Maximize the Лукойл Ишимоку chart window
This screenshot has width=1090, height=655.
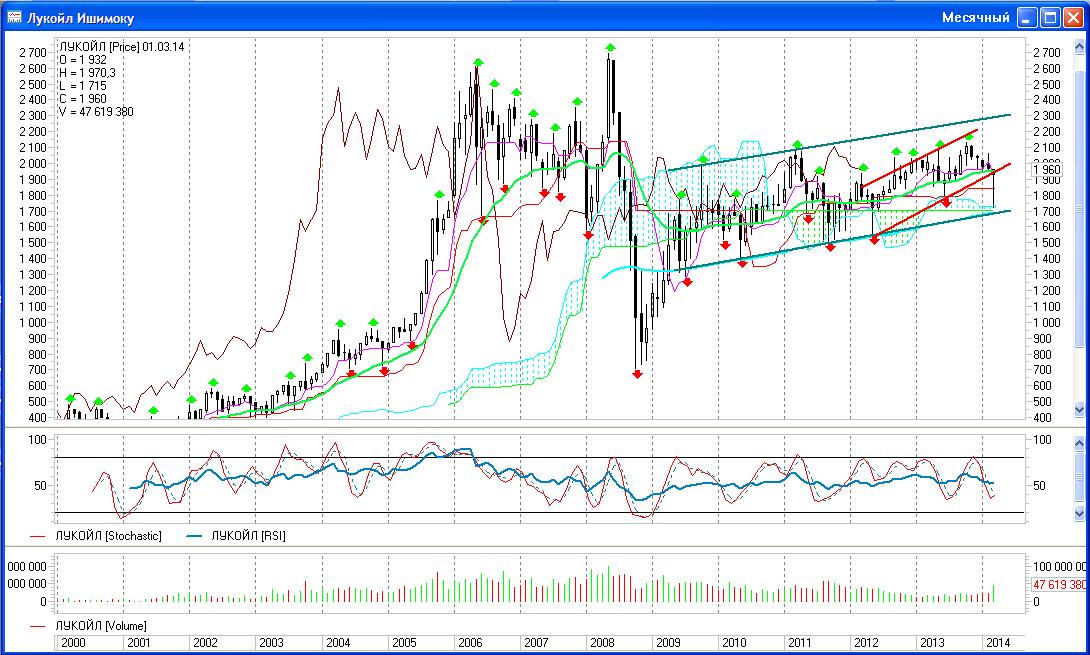pos(1050,18)
